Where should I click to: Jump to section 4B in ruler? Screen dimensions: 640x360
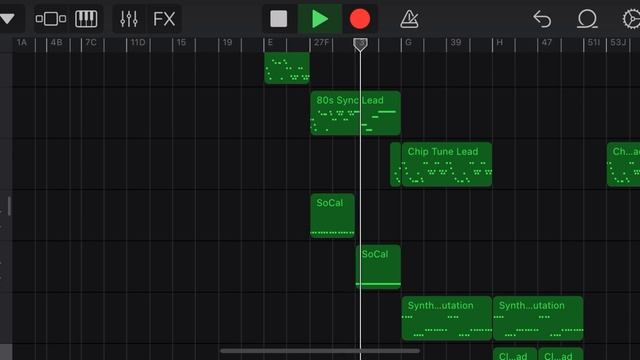pyautogui.click(x=56, y=42)
